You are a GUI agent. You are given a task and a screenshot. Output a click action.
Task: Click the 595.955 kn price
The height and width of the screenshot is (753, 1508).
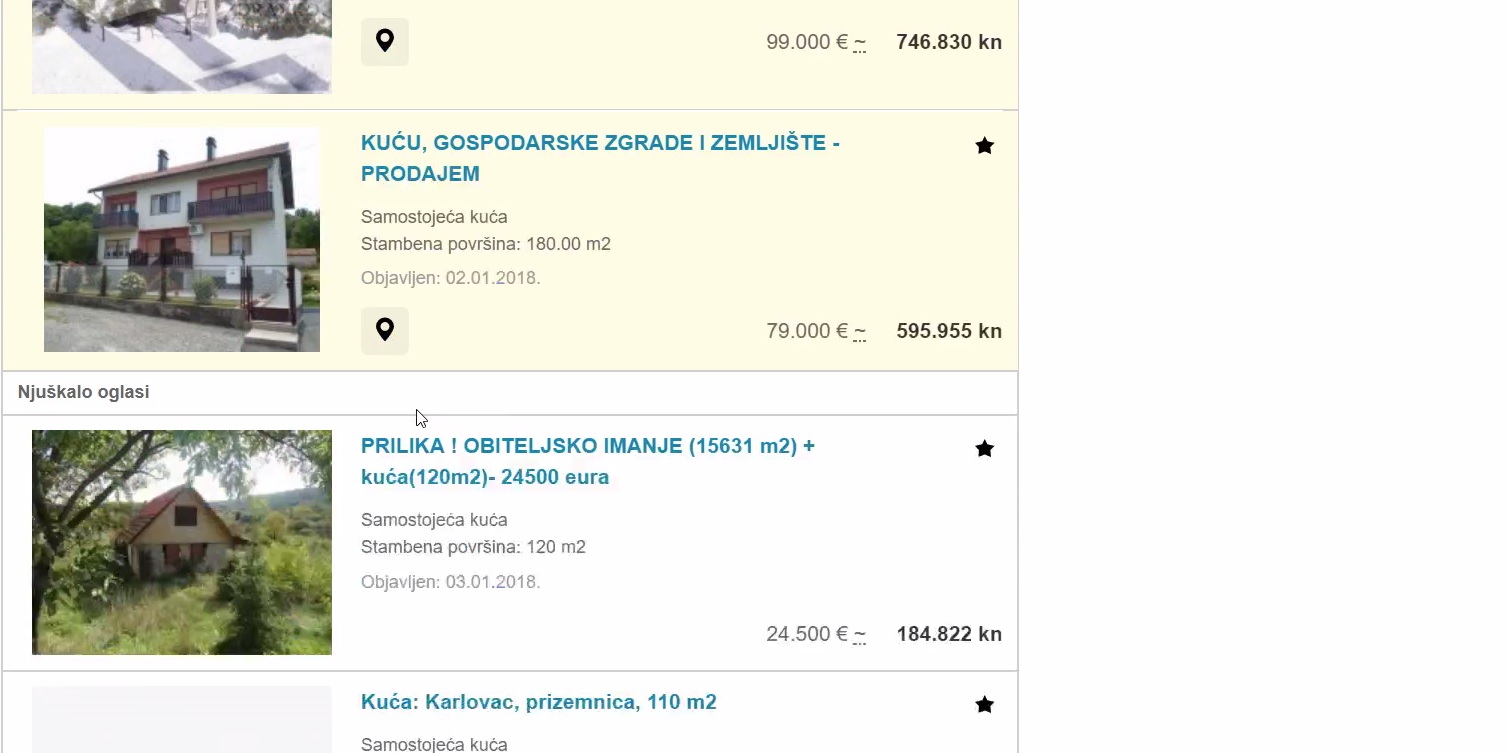click(x=949, y=331)
